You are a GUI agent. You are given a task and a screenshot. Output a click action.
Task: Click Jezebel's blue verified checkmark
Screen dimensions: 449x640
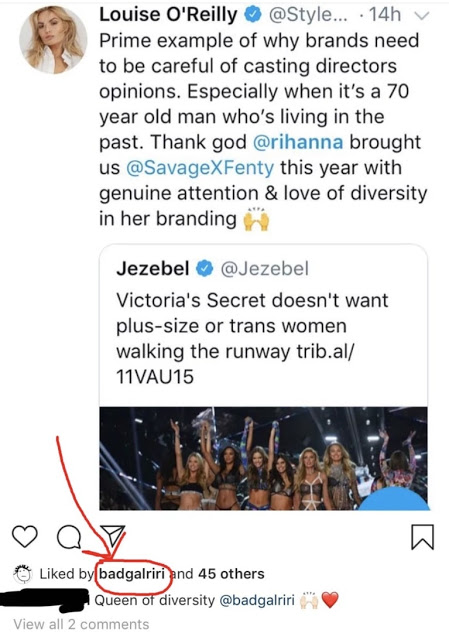pos(205,269)
